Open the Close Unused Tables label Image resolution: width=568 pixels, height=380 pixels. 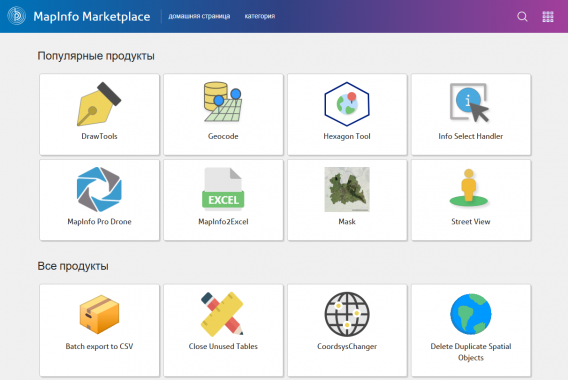[223, 346]
